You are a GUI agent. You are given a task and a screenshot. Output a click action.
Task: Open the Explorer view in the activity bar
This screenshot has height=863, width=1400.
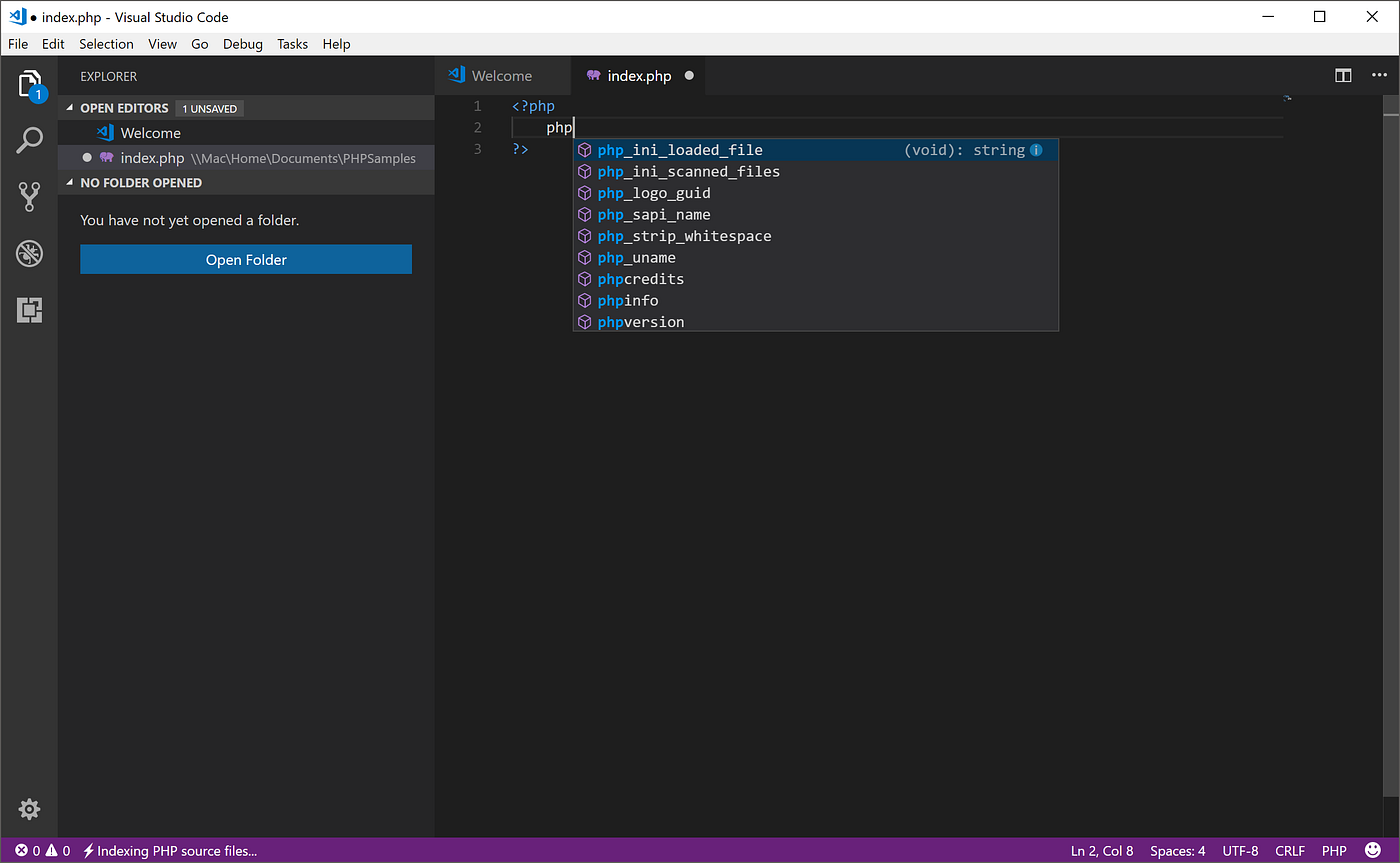[x=29, y=84]
